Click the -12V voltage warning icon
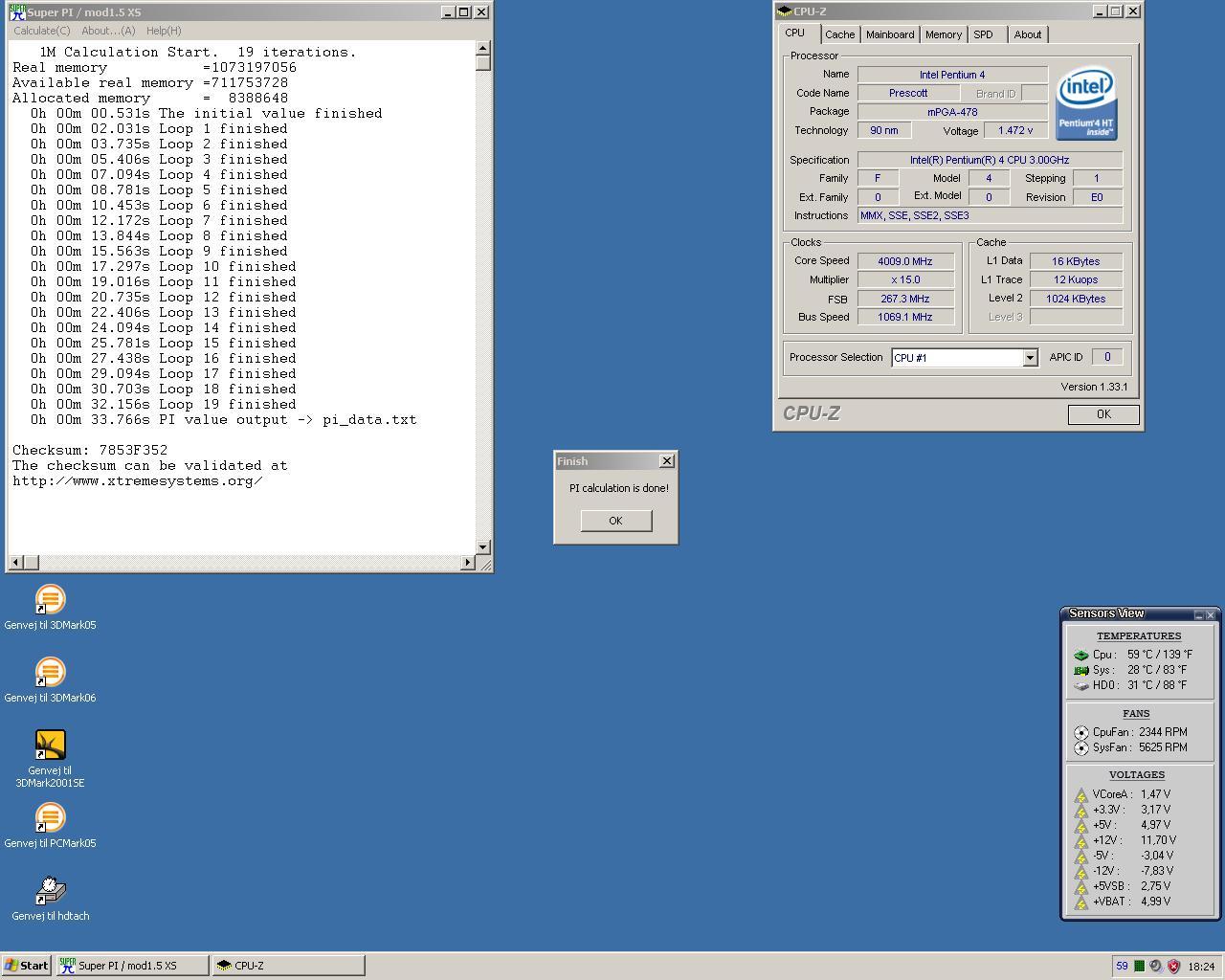 (x=1080, y=872)
